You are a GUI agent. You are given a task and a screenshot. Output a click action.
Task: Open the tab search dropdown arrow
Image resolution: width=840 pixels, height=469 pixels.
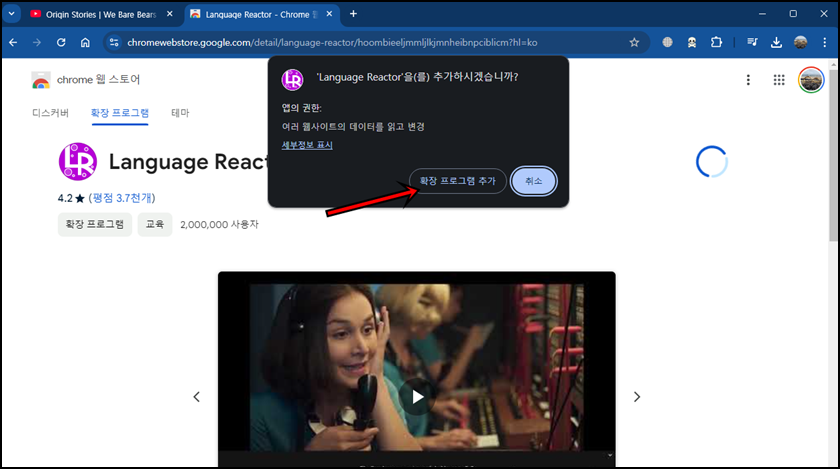pyautogui.click(x=11, y=14)
